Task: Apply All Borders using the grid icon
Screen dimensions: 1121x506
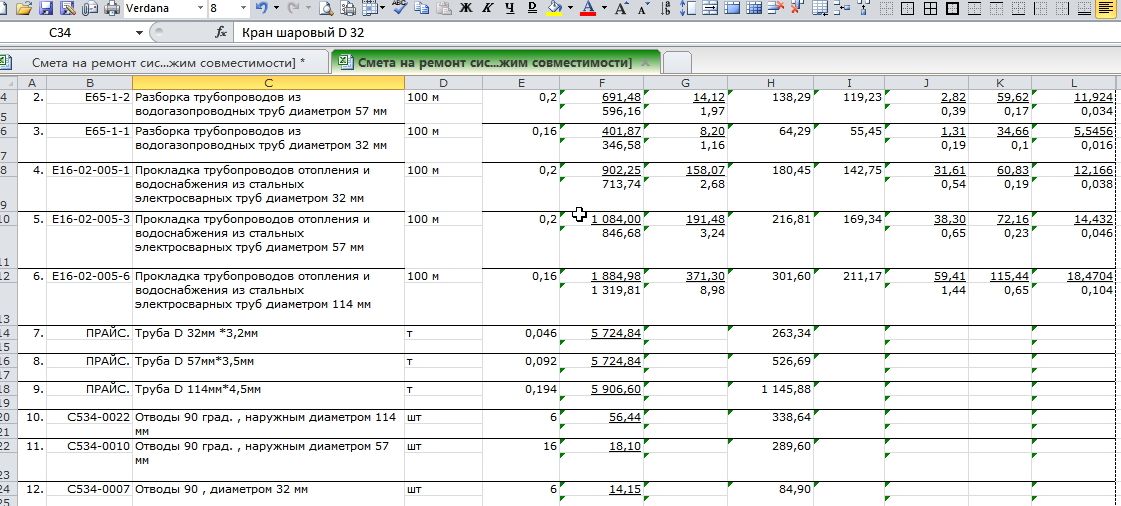Action: click(929, 8)
